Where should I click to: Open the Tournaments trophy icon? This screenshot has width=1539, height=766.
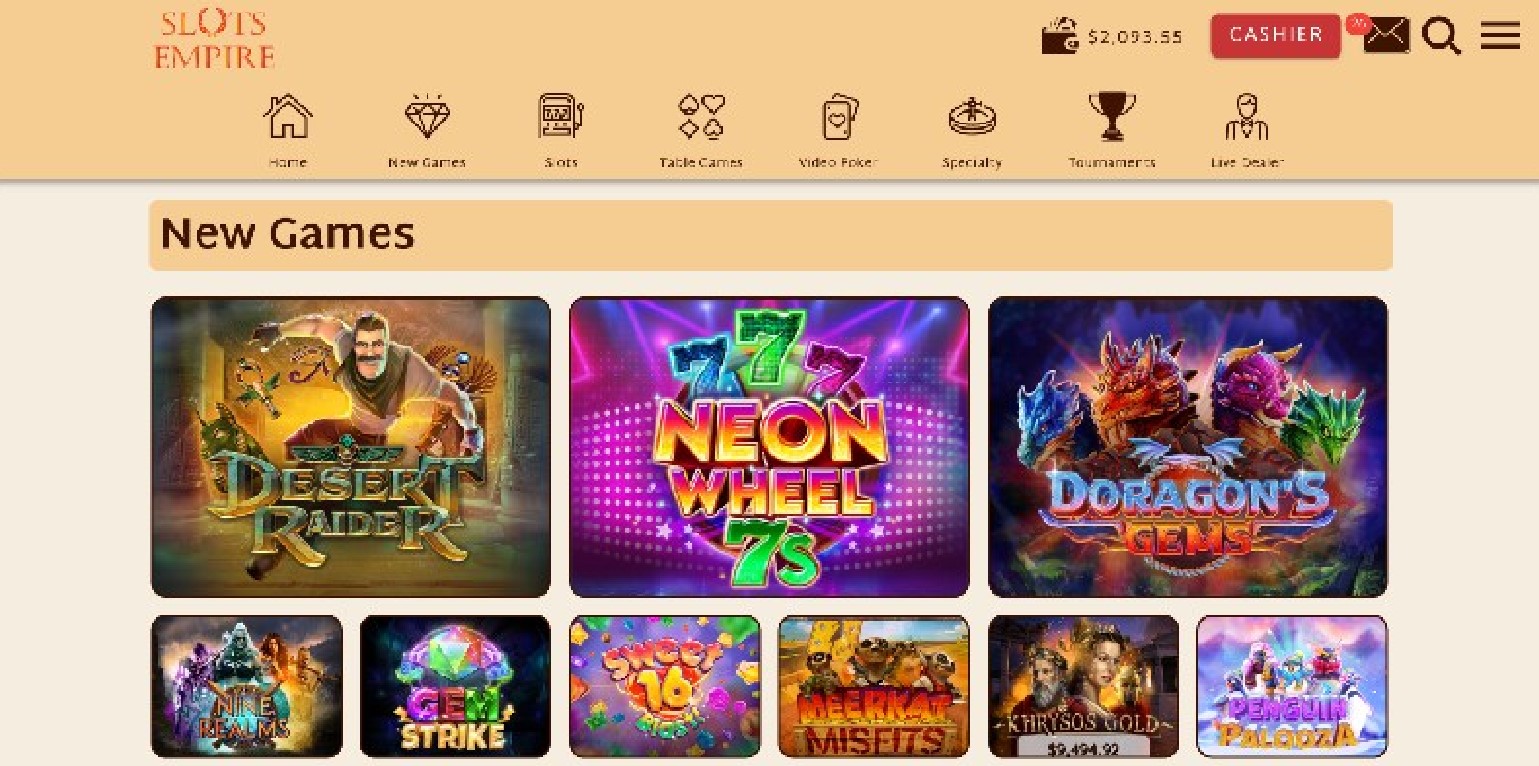(x=1112, y=116)
